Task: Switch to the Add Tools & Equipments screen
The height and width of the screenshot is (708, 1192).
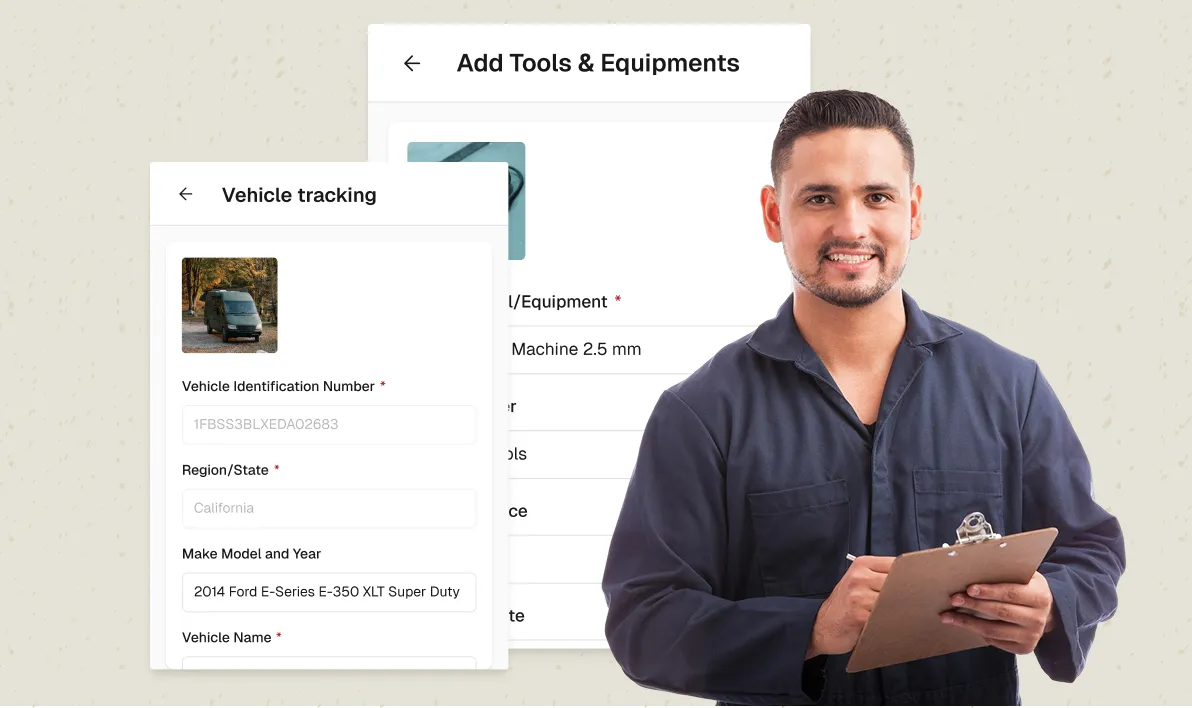Action: 598,62
